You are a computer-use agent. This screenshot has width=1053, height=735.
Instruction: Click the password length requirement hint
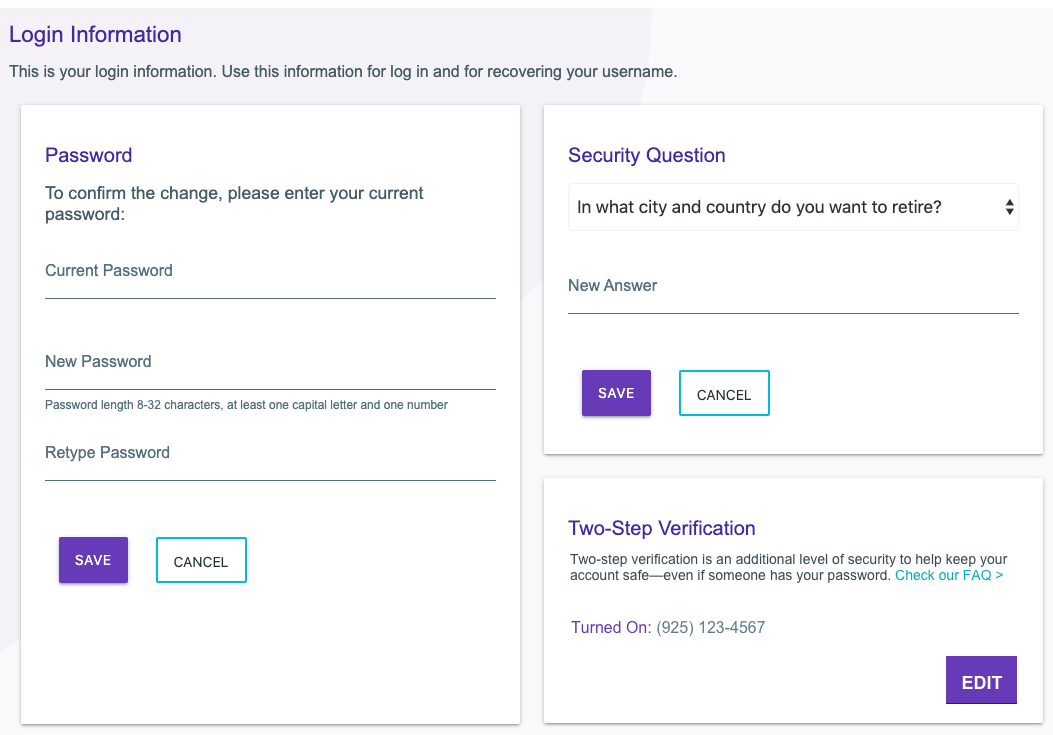(x=246, y=405)
